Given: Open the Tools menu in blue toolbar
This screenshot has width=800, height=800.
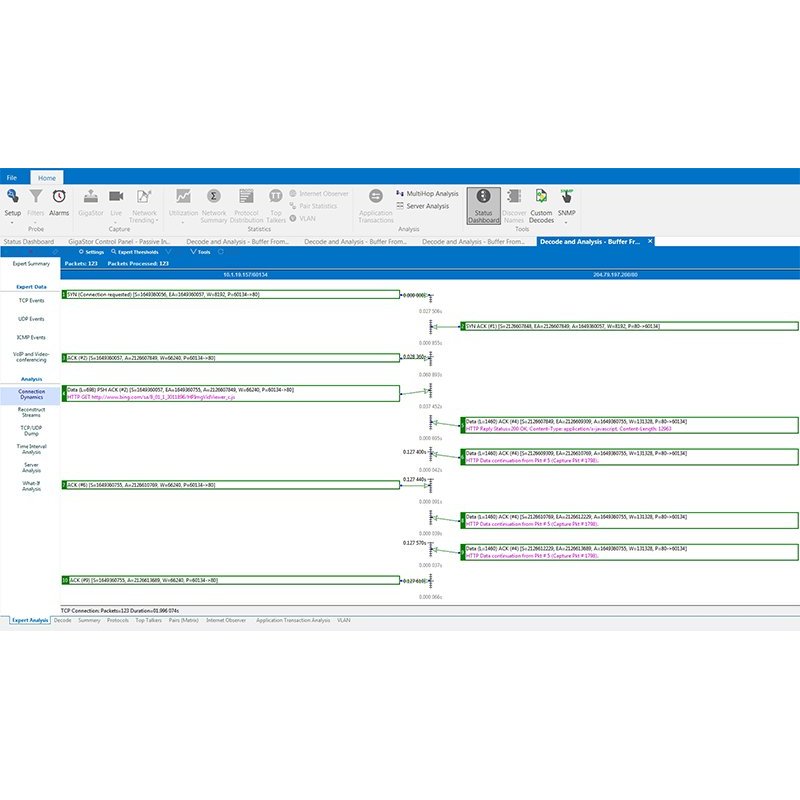Looking at the screenshot, I should click(200, 252).
